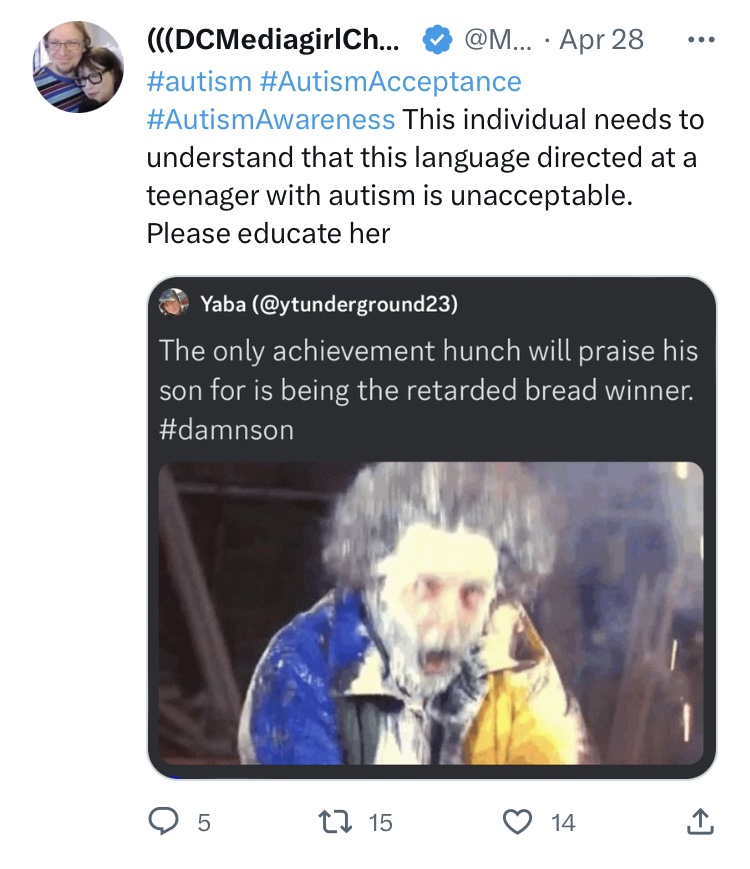Play the GIF in quoted tweet
750x869 pixels.
(431, 614)
